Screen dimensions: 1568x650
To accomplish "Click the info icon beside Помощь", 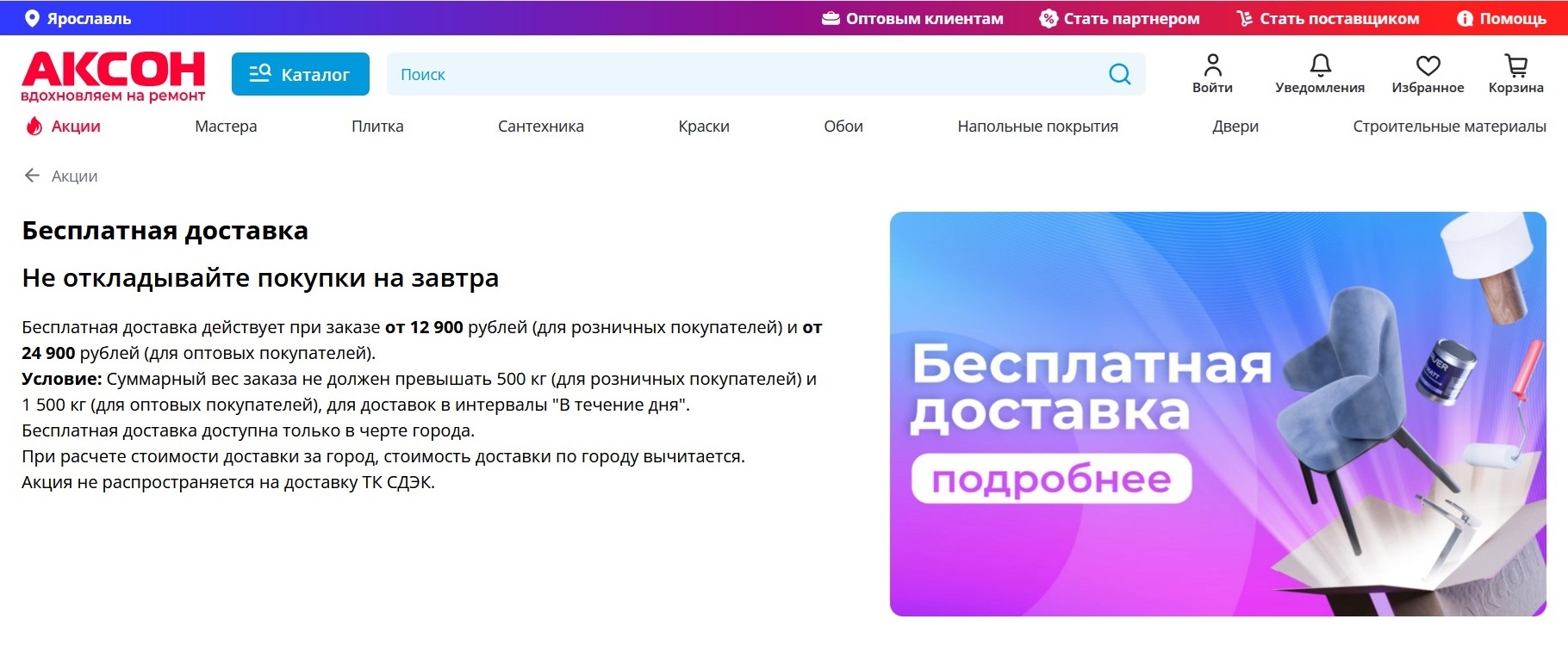I will pos(1465,18).
